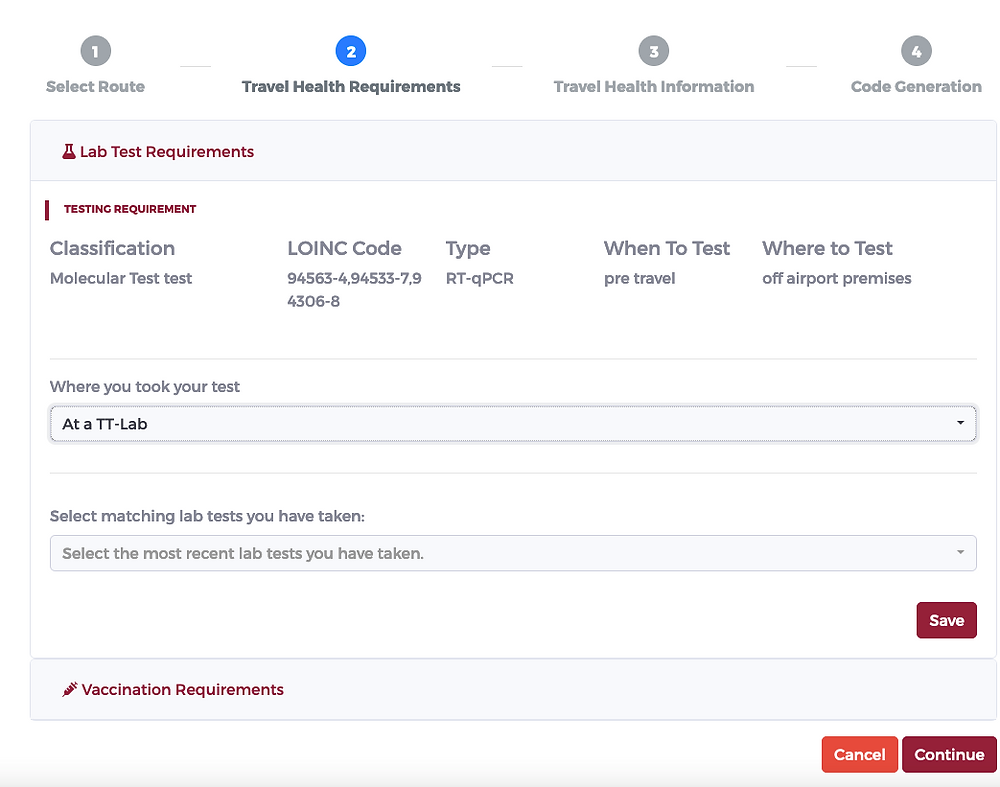This screenshot has height=787, width=1000.
Task: Expand the Vaccination Requirements section
Action: click(513, 689)
